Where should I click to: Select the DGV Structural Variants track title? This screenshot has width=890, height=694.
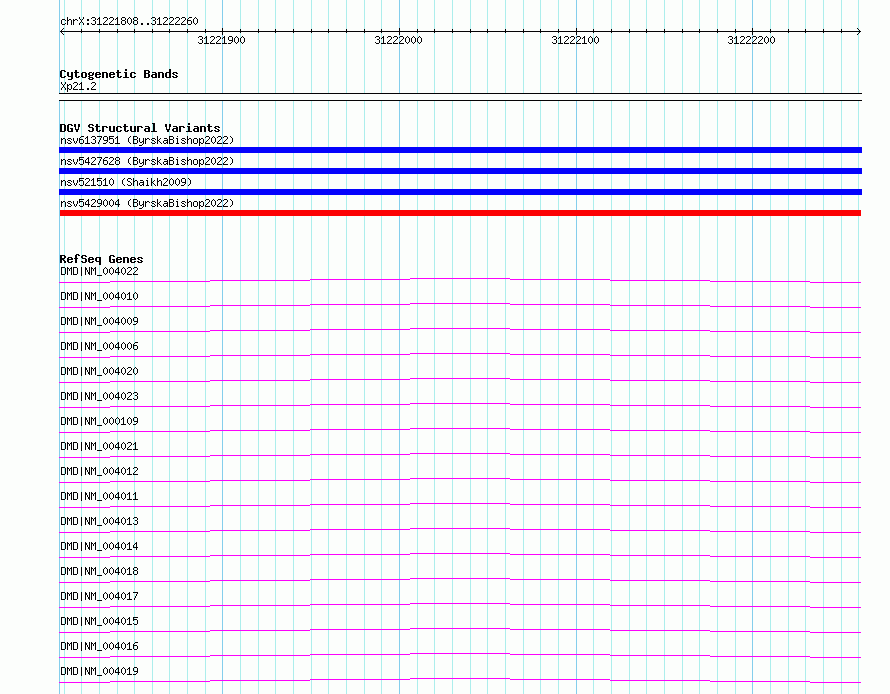140,128
